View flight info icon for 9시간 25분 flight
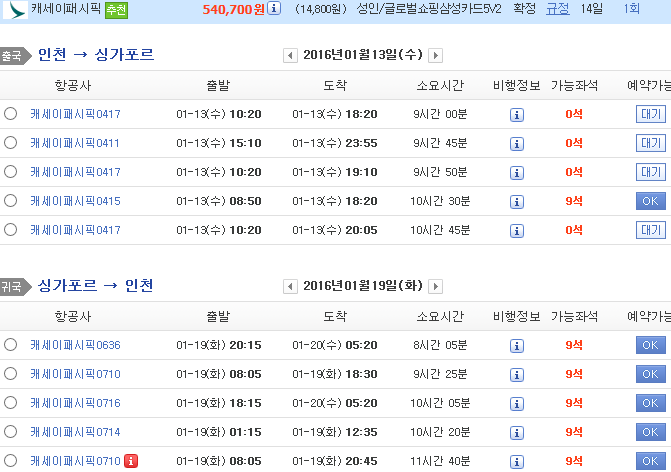Screen dimensions: 671x472 [x=517, y=375]
